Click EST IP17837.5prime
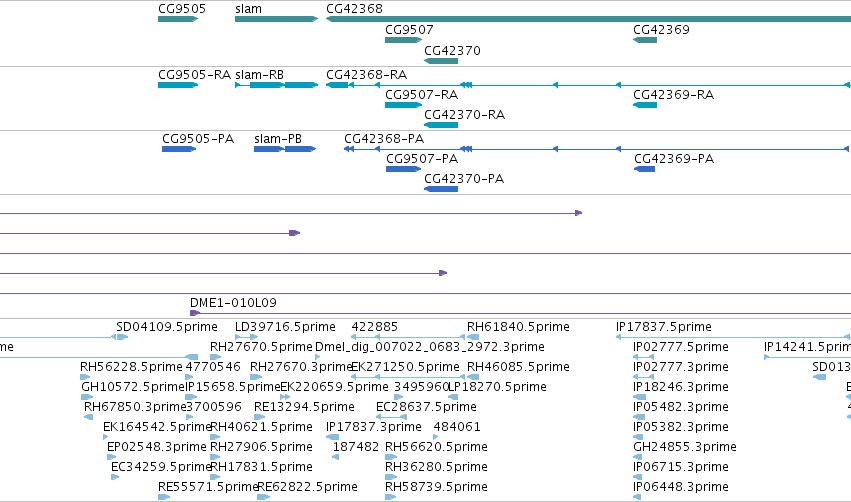The height and width of the screenshot is (502, 851). tap(663, 327)
